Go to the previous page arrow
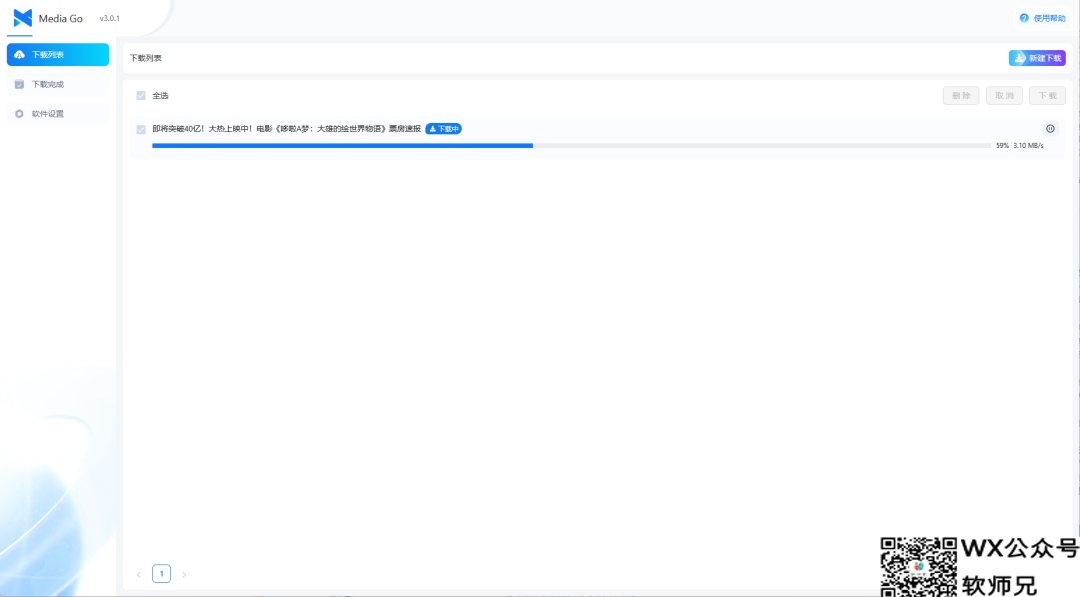This screenshot has height=597, width=1080. point(138,574)
